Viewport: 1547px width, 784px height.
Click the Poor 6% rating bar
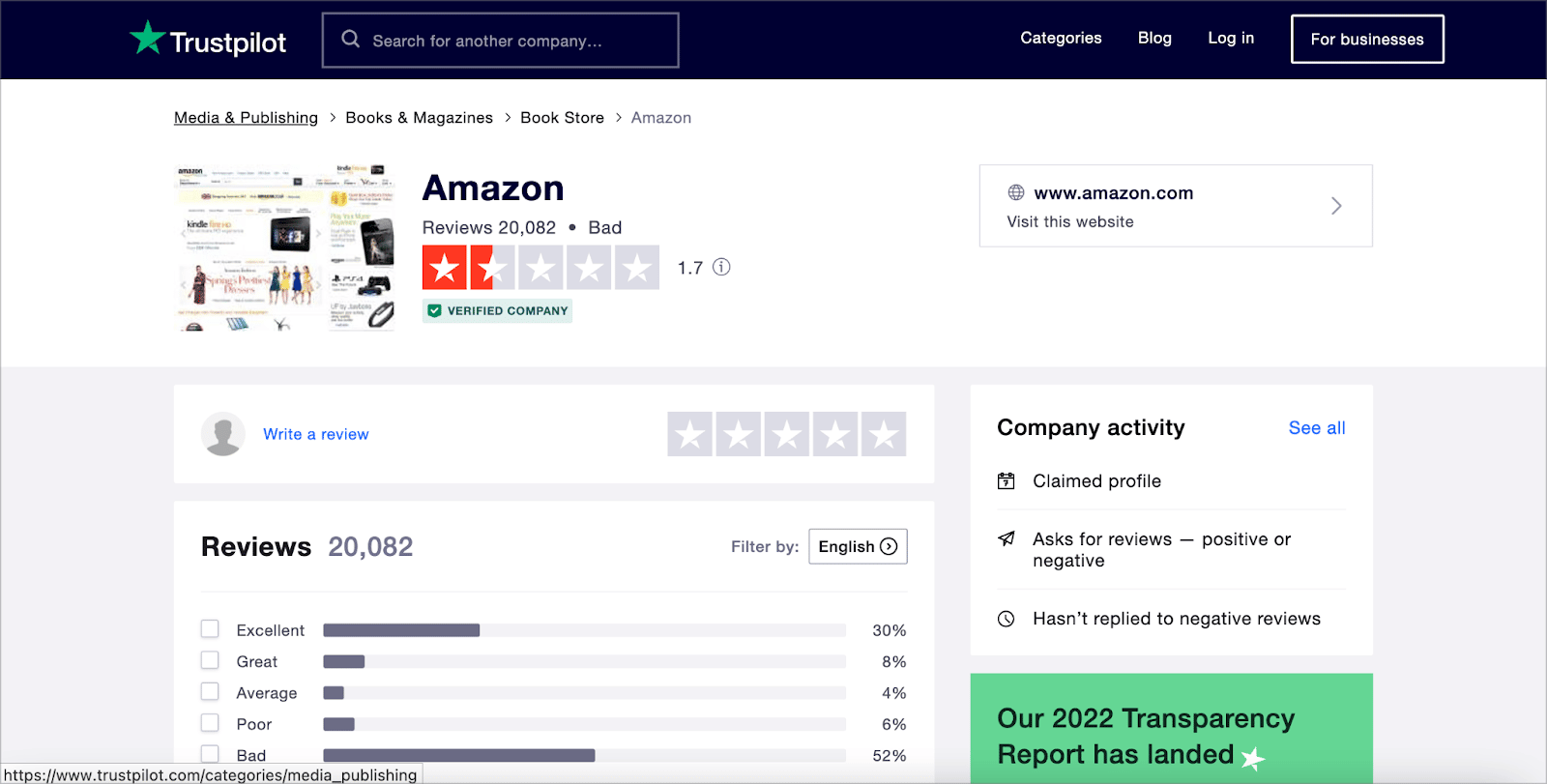[x=584, y=724]
